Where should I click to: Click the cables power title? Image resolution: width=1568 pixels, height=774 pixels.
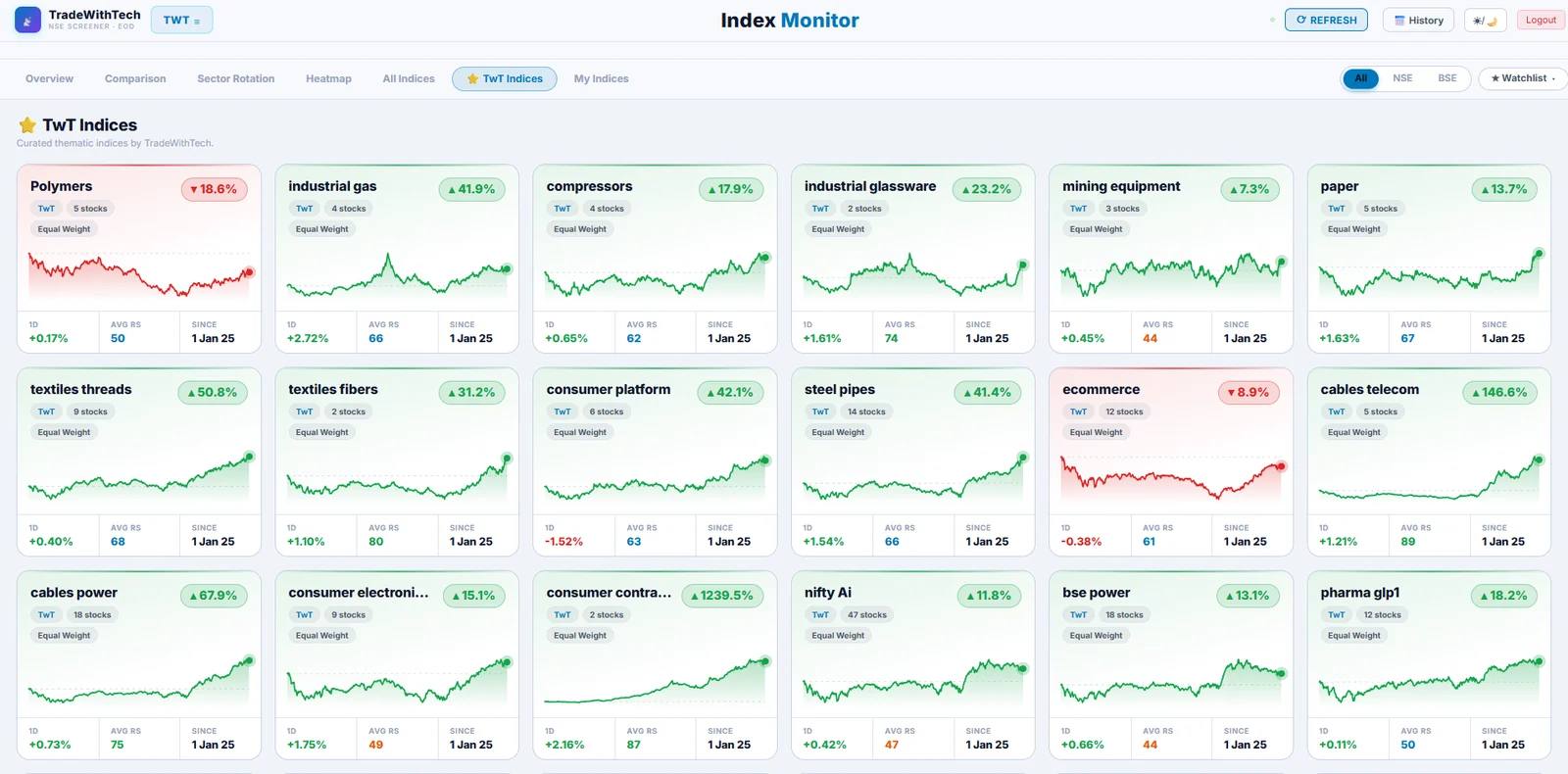[73, 593]
